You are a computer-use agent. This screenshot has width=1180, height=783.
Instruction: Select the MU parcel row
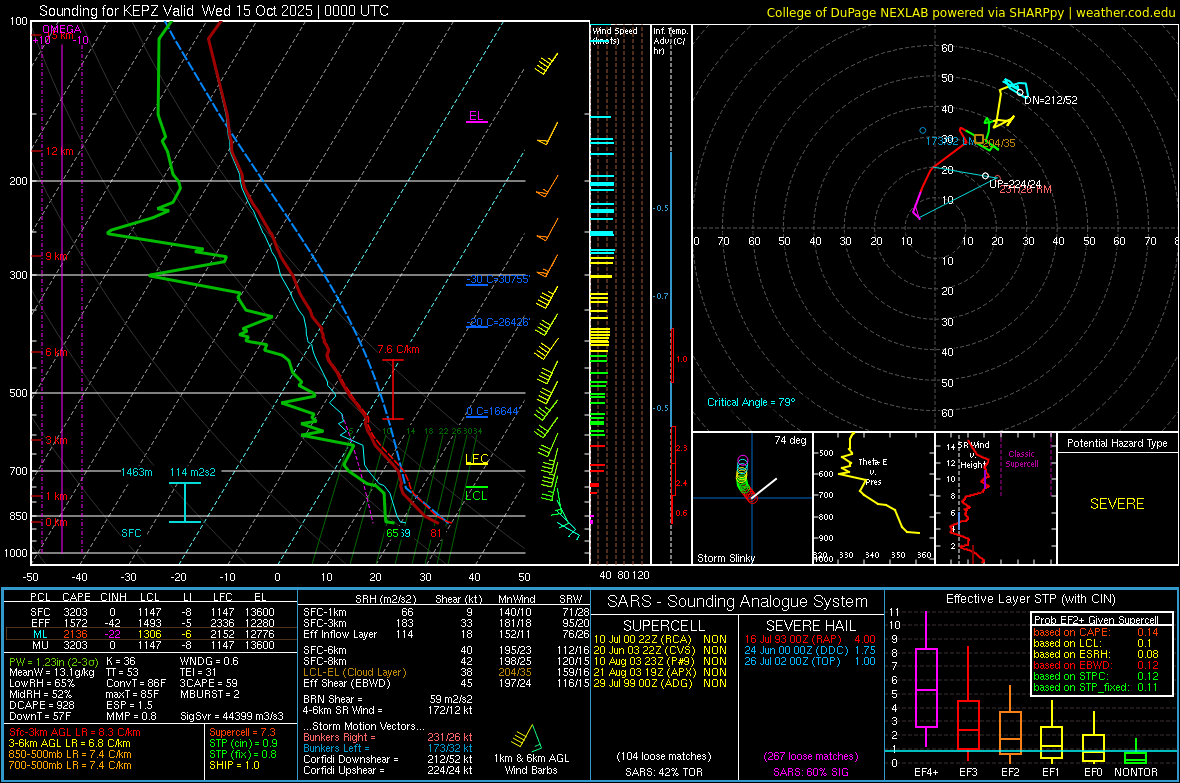point(151,645)
